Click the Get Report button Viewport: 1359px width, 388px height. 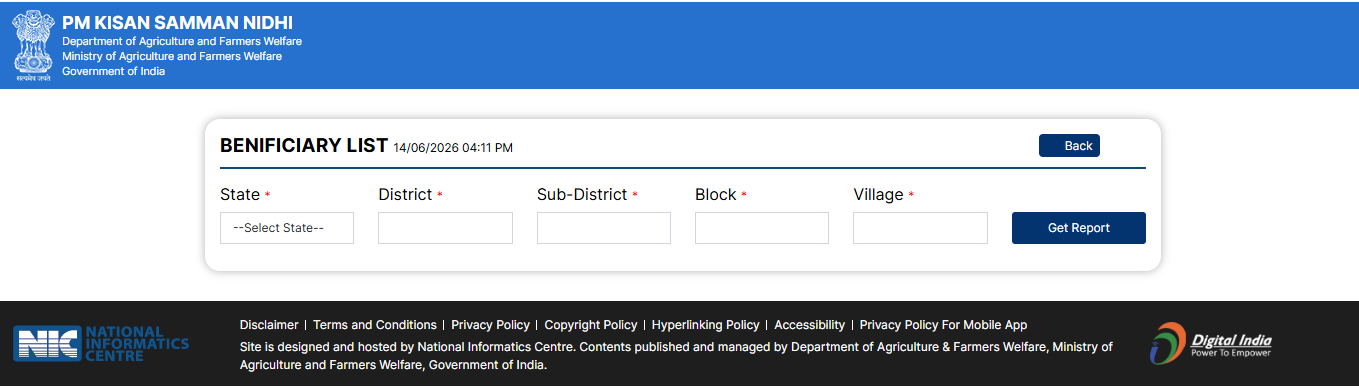coord(1079,228)
